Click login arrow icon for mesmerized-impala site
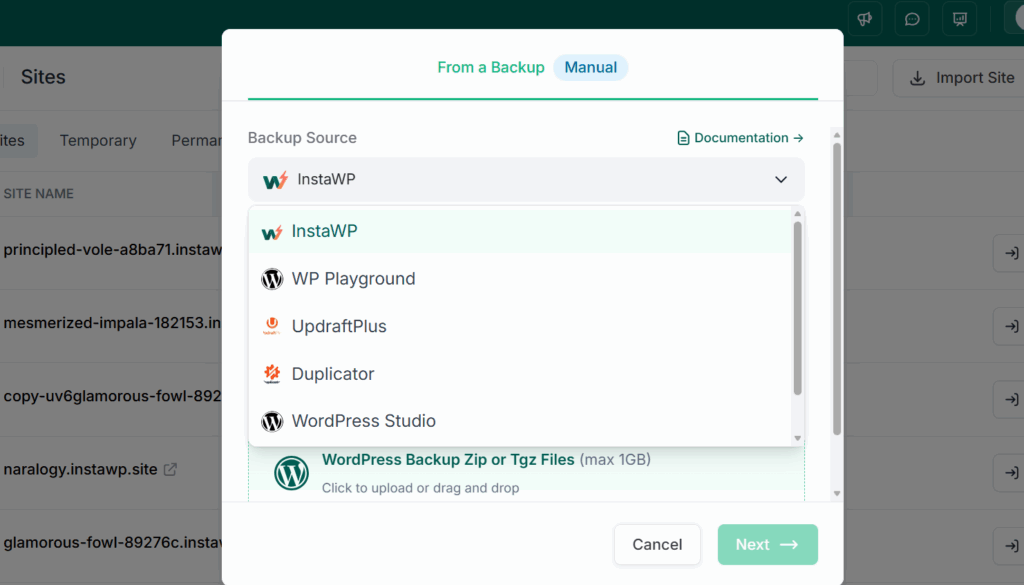1024x585 pixels. coord(1012,326)
